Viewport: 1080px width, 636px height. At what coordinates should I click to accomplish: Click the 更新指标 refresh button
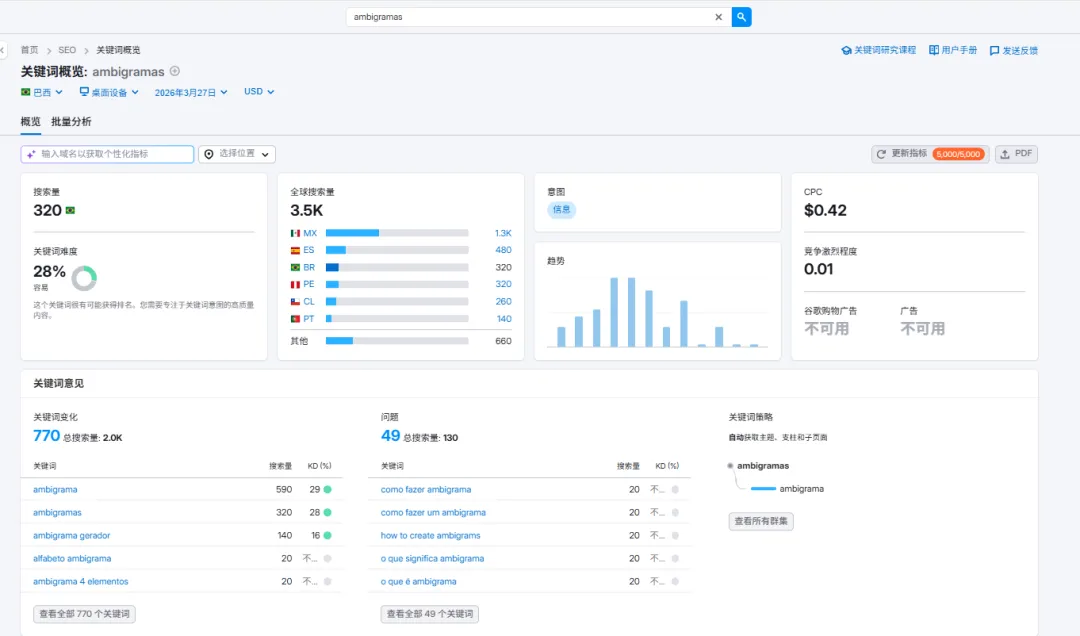(930, 154)
